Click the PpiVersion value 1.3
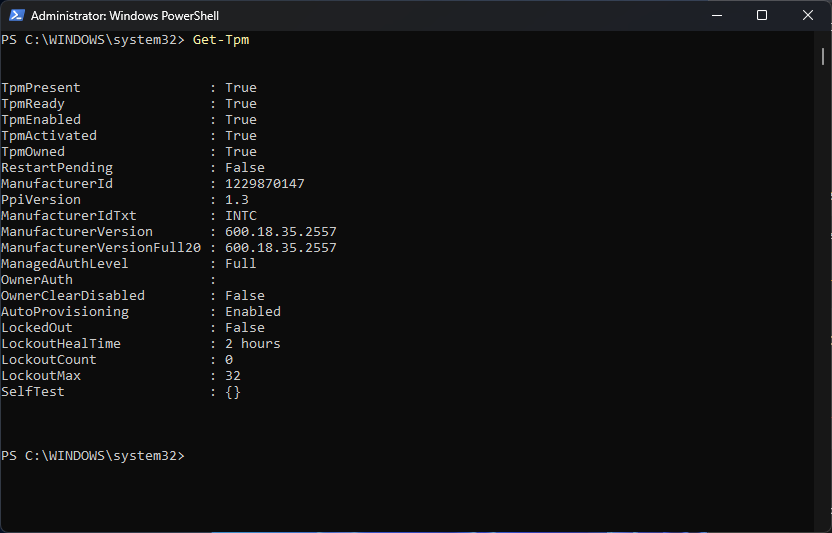This screenshot has width=832, height=533. click(237, 200)
